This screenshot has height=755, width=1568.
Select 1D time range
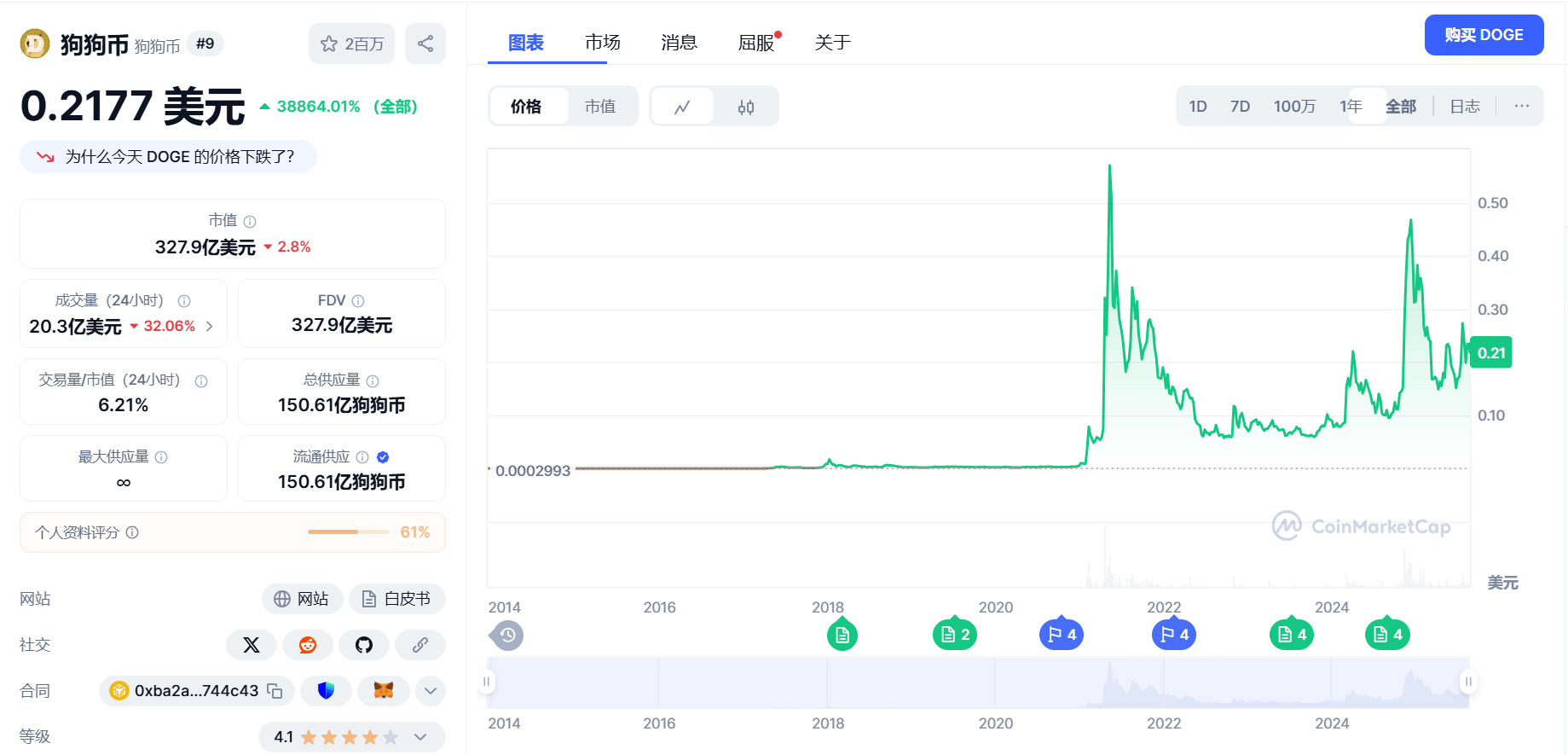tap(1198, 107)
